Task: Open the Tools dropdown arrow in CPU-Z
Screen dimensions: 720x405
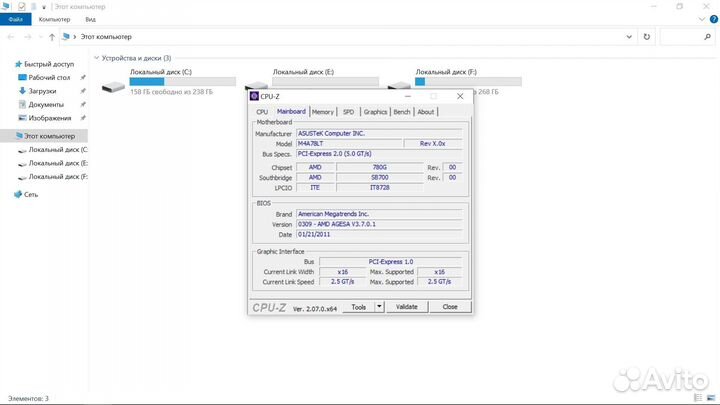Action: [379, 307]
